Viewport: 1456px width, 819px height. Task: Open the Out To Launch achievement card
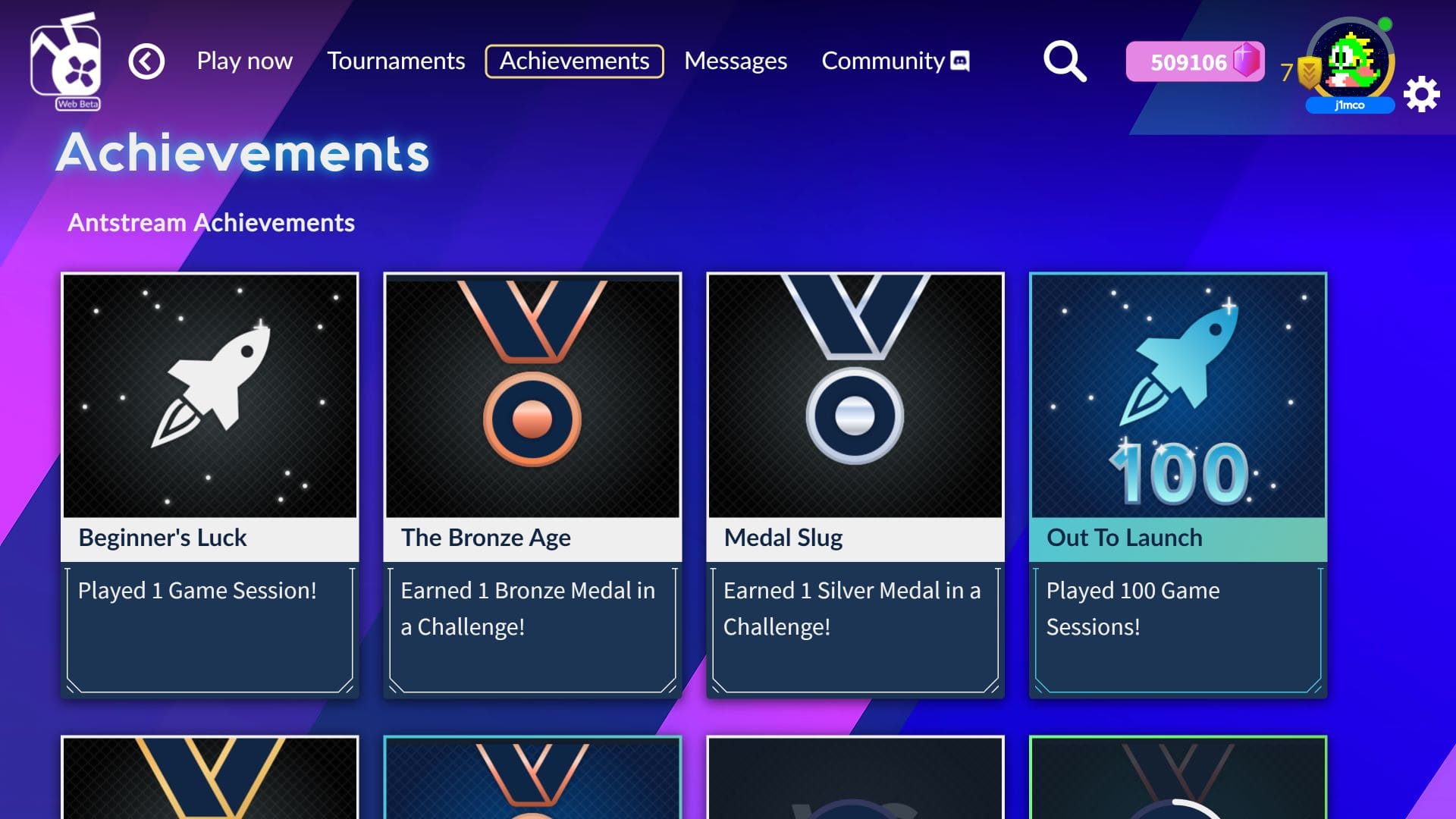click(1178, 485)
